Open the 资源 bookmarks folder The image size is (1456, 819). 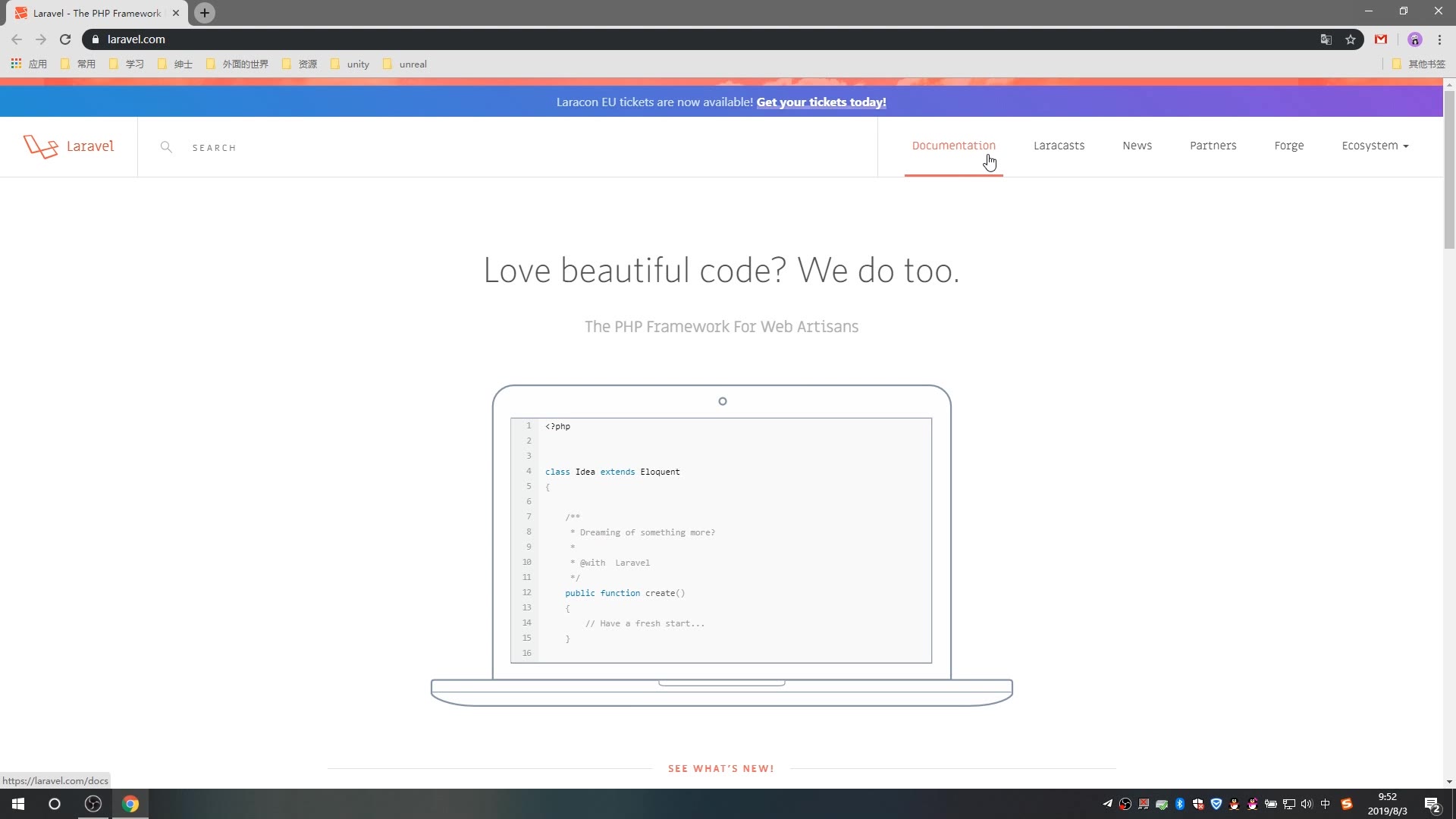coord(300,64)
